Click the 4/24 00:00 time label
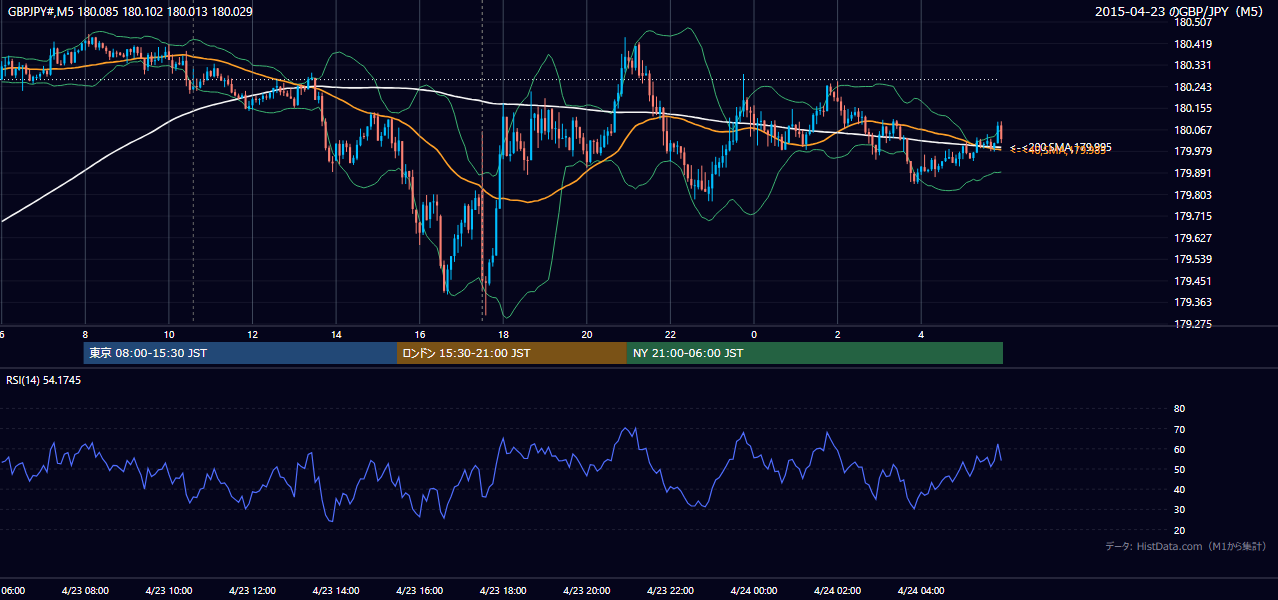Image resolution: width=1278 pixels, height=600 pixels. pyautogui.click(x=753, y=590)
